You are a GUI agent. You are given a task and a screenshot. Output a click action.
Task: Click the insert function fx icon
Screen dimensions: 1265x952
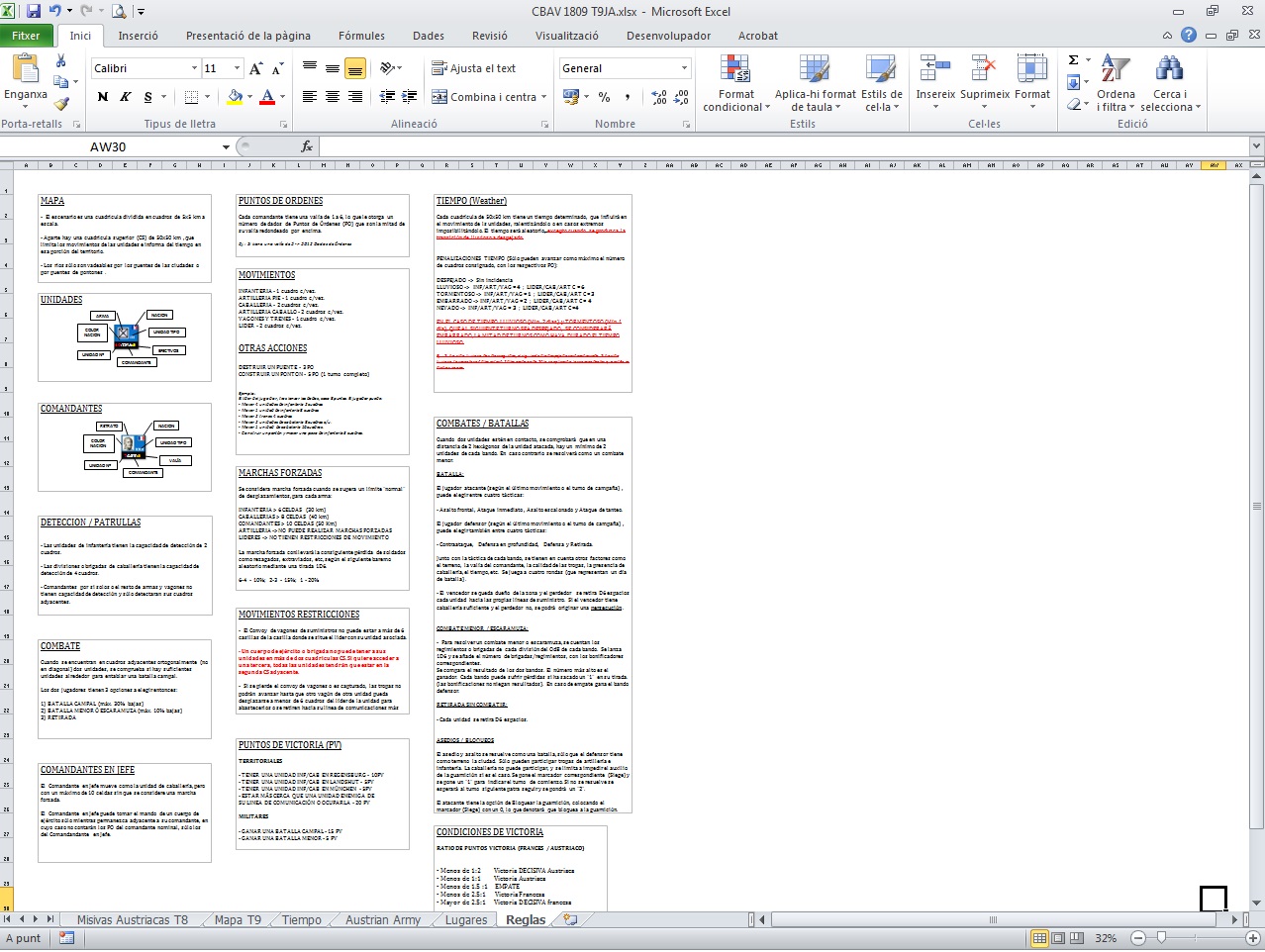point(307,146)
